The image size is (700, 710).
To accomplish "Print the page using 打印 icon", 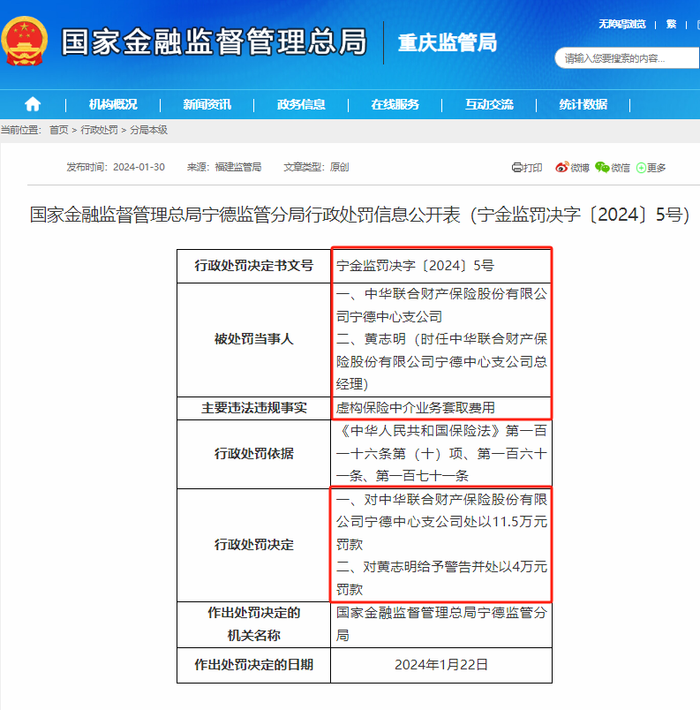I will 527,167.
